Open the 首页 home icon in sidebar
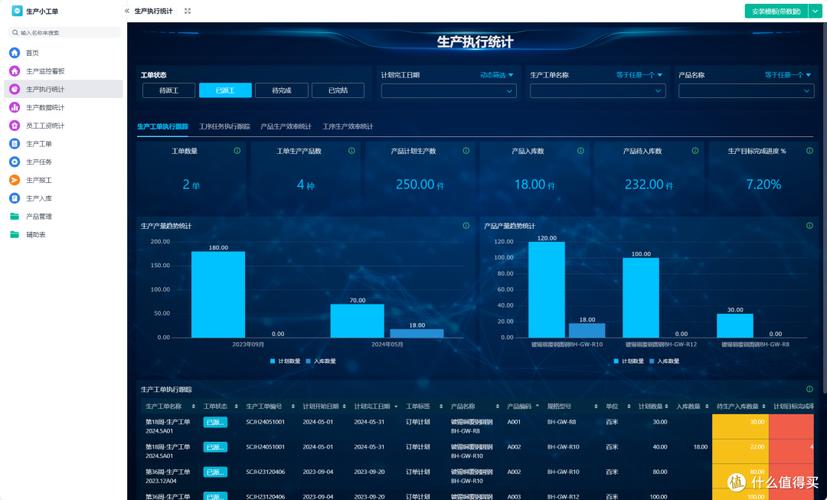This screenshot has width=827, height=500. 15,53
